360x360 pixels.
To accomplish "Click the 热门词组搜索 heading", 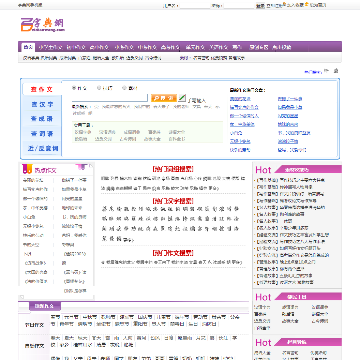I will click(173, 169).
